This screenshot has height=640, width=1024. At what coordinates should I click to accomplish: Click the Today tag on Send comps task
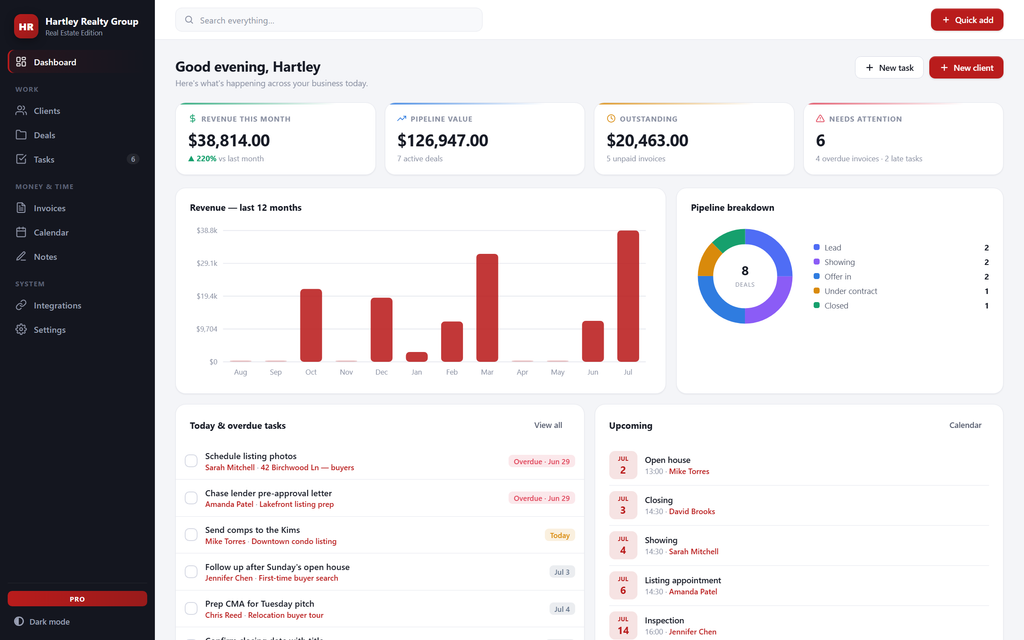[560, 535]
